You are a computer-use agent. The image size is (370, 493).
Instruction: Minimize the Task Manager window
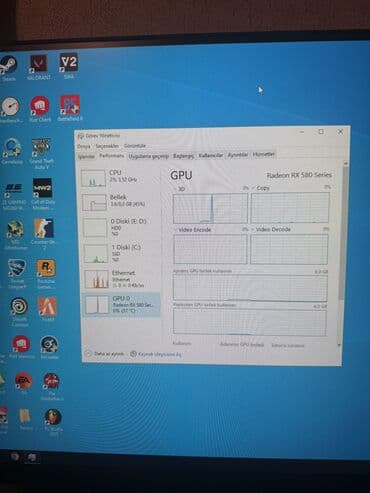click(302, 132)
